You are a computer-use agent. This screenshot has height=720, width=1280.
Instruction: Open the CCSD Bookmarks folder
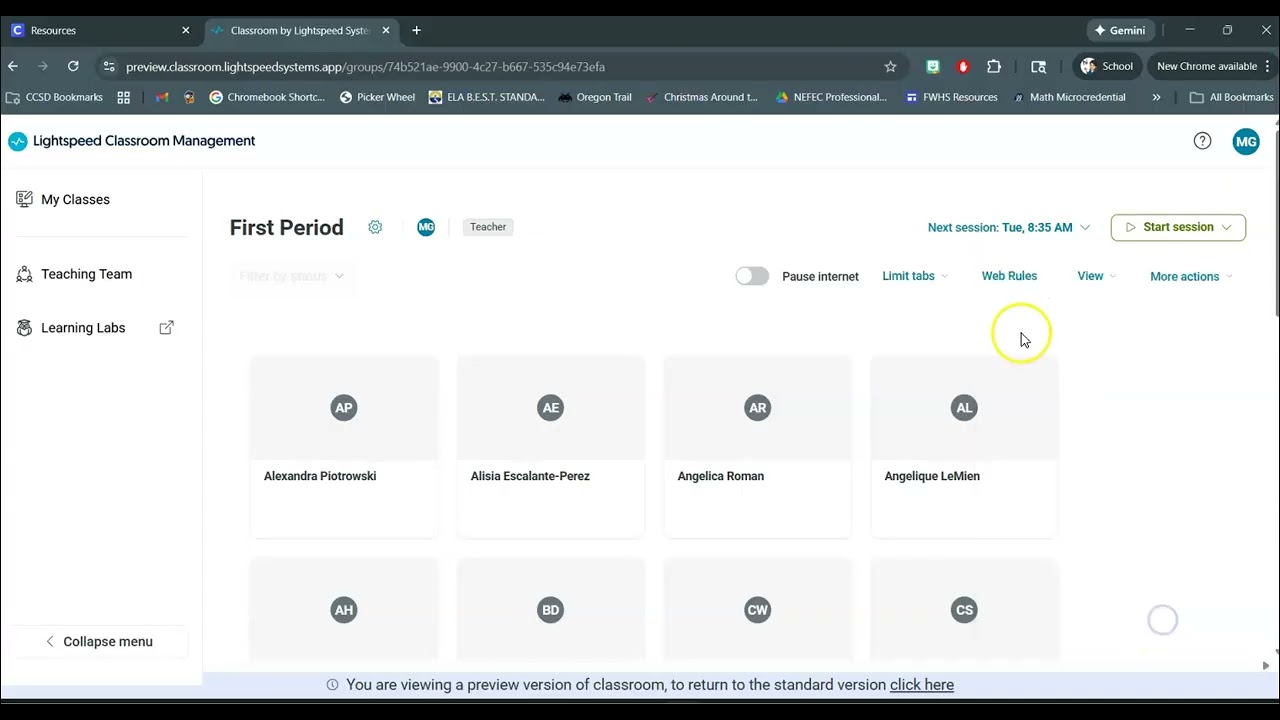[55, 97]
